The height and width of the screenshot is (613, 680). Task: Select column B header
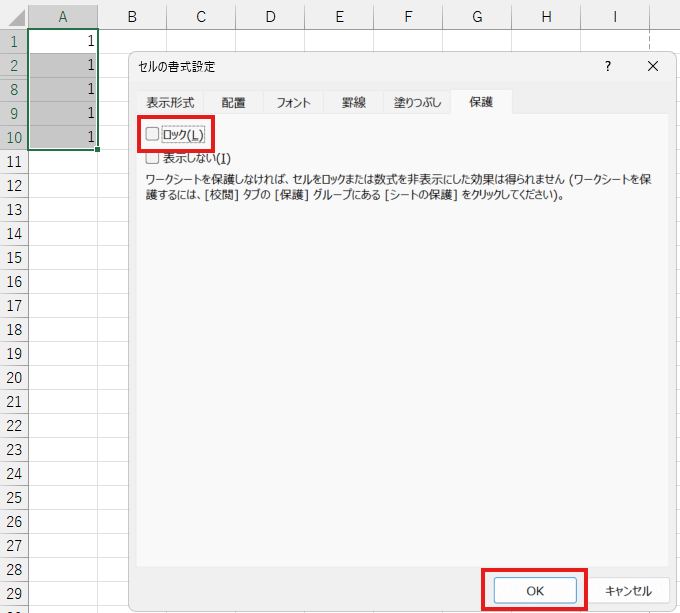[x=132, y=16]
